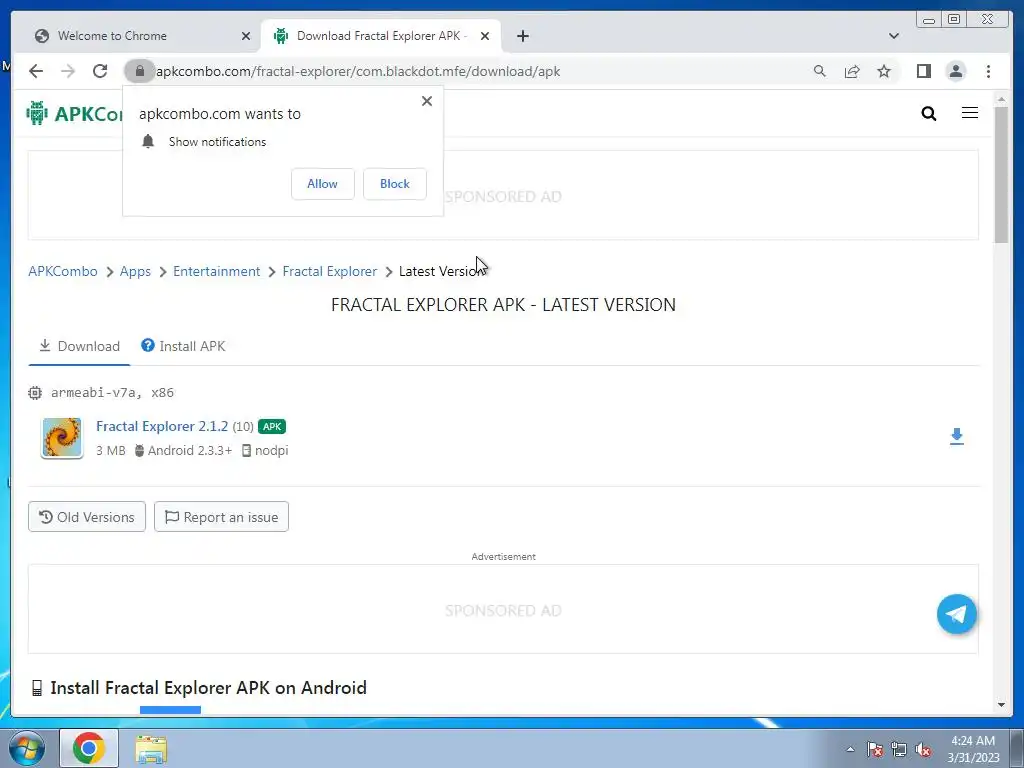Click the Action Center flag tray icon
1024x768 pixels.
click(x=874, y=750)
